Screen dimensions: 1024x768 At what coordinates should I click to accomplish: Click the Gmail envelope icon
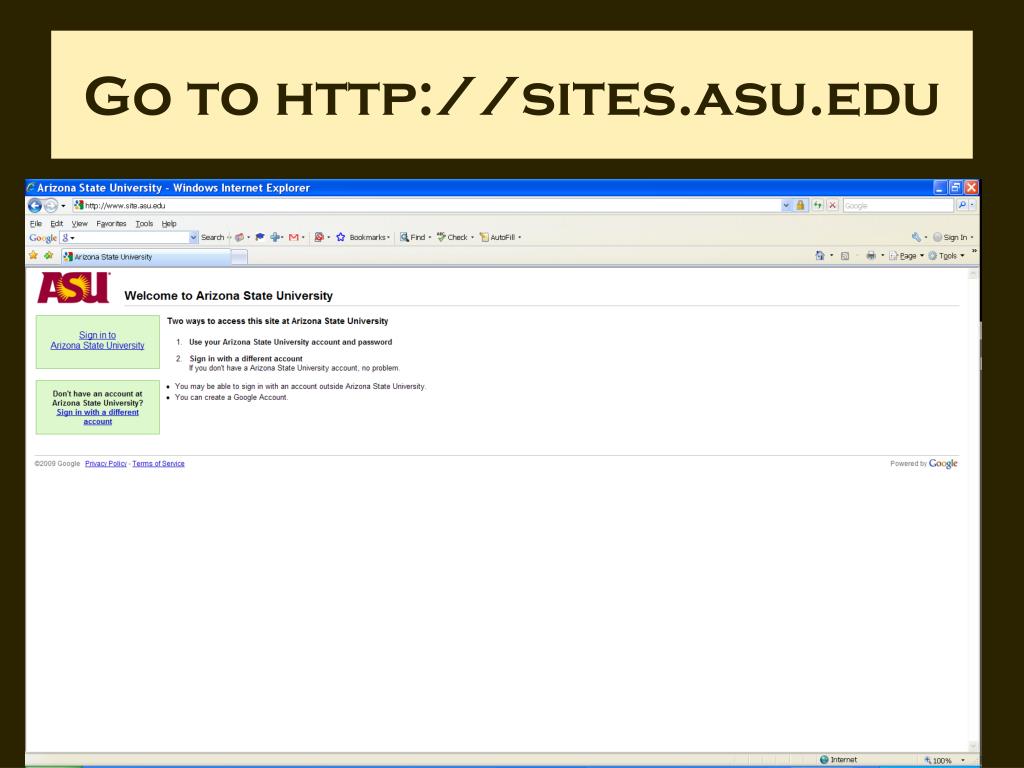[294, 237]
